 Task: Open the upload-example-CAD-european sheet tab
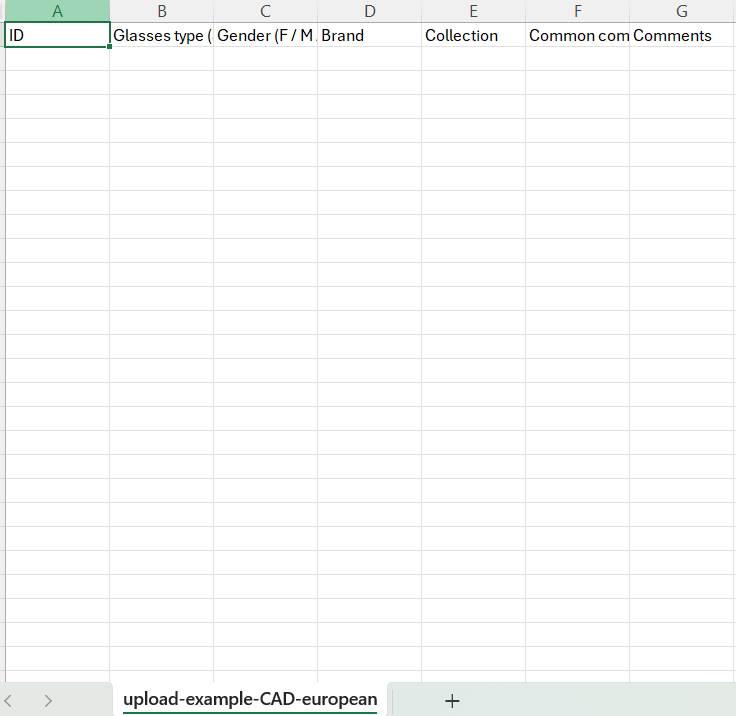250,699
